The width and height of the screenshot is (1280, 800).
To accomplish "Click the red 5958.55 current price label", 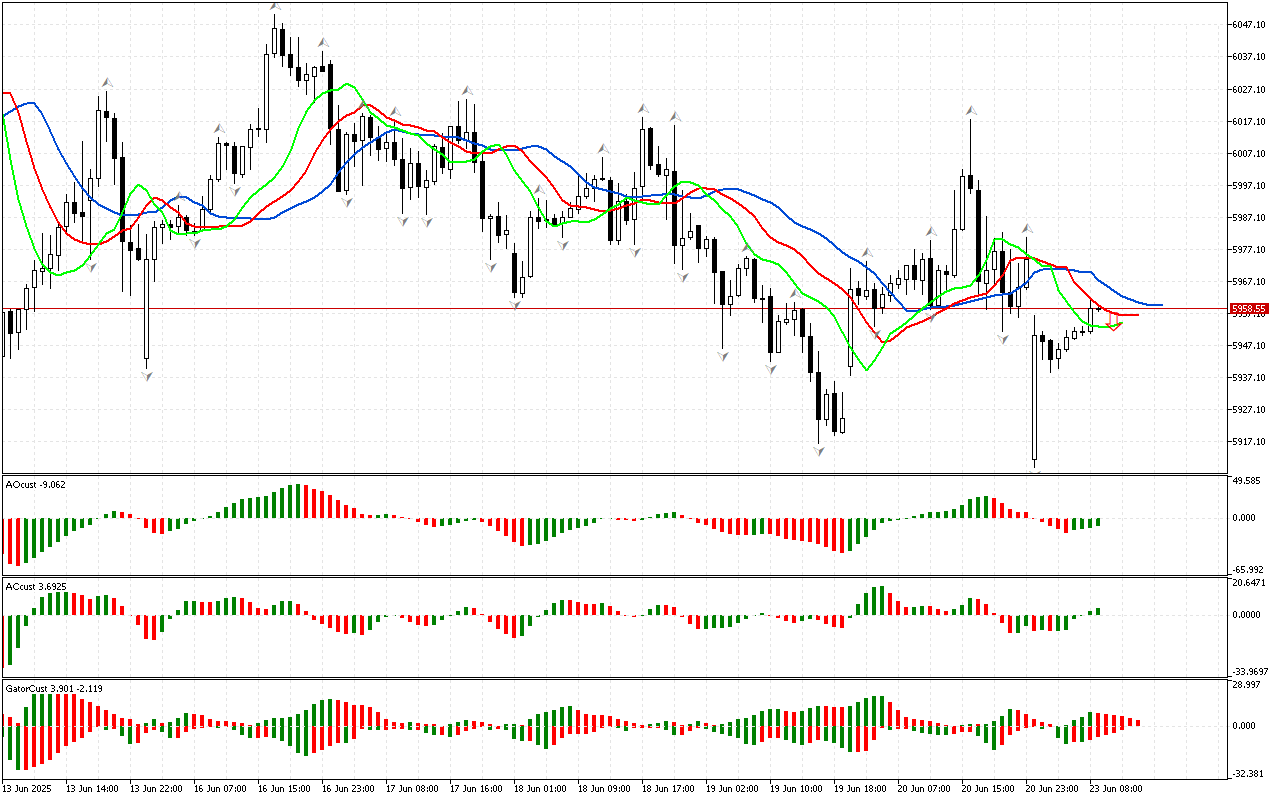I will click(x=1249, y=309).
